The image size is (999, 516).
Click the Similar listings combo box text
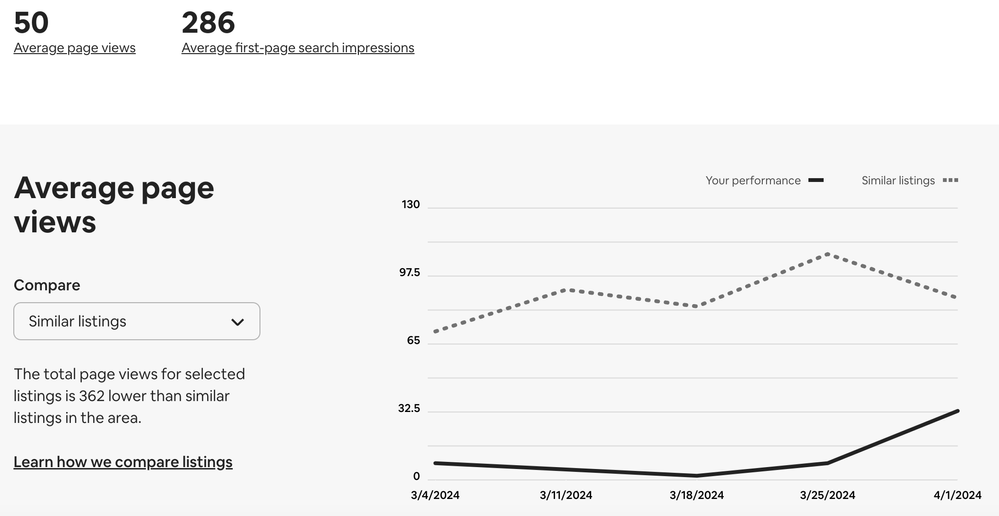click(78, 322)
